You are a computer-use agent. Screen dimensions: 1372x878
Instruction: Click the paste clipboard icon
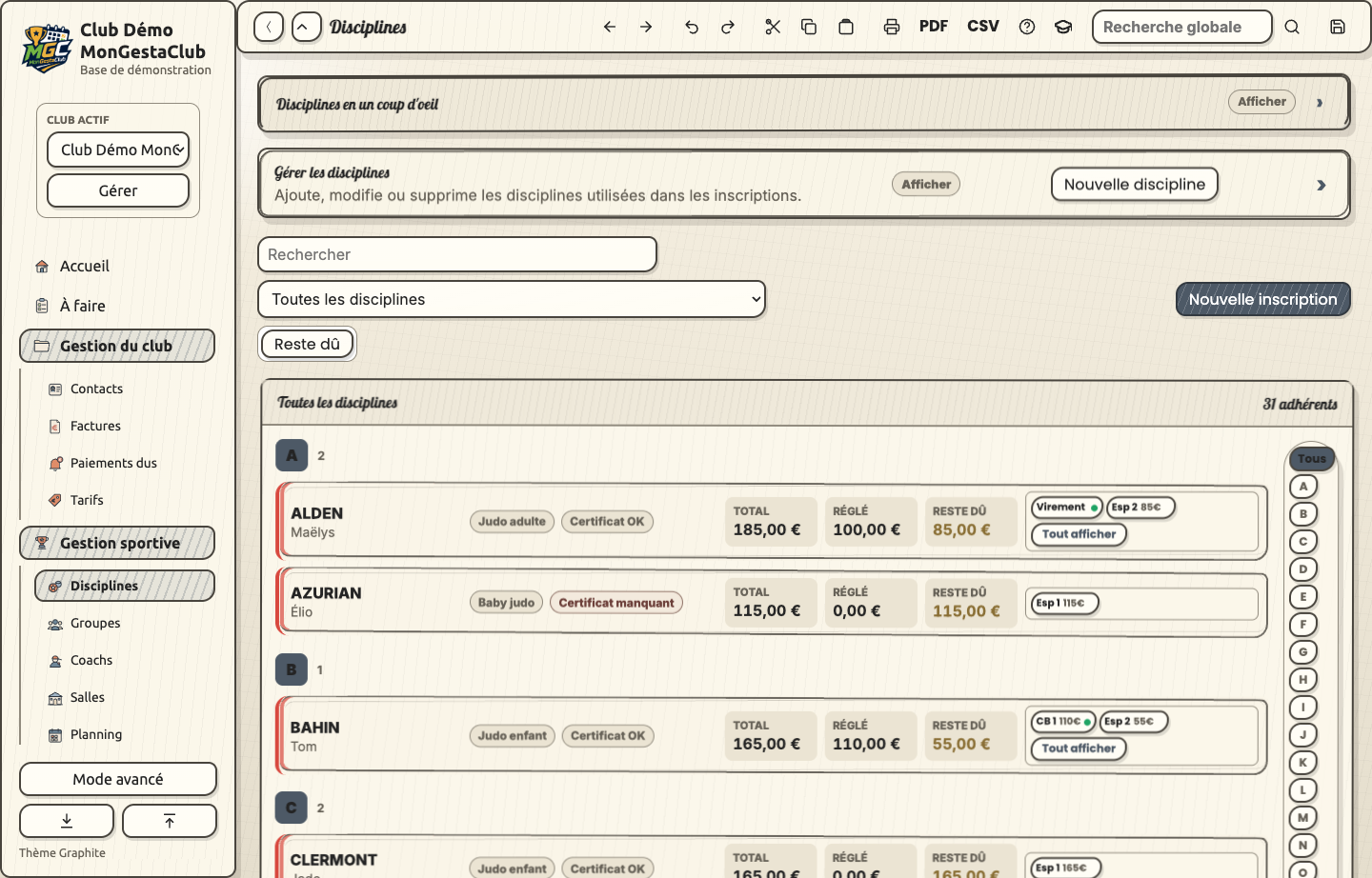[x=846, y=27]
